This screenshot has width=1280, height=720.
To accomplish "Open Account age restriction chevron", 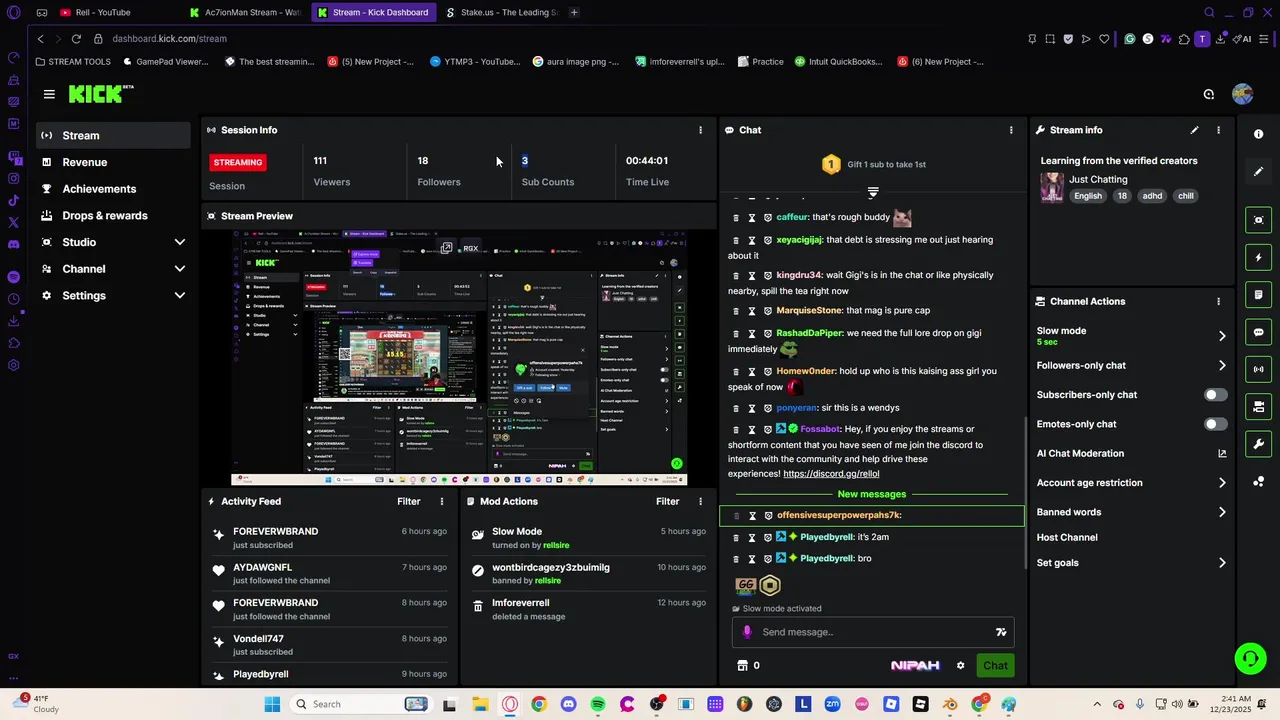I will pyautogui.click(x=1222, y=483).
